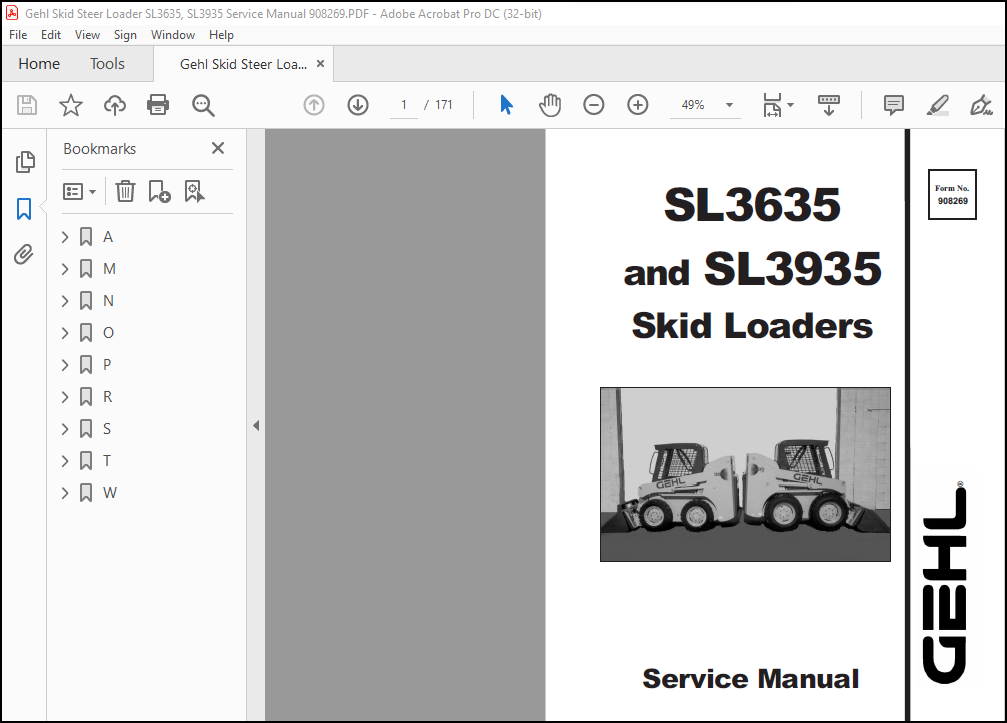Toggle the Bookmarks panel icon

tap(24, 209)
